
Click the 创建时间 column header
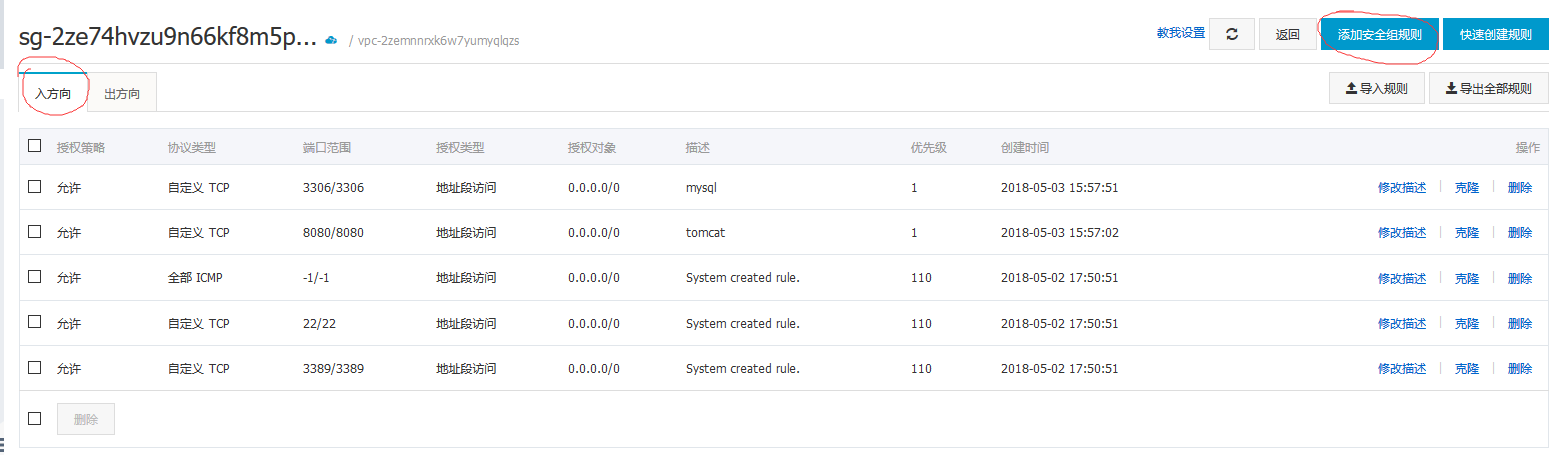1025,147
